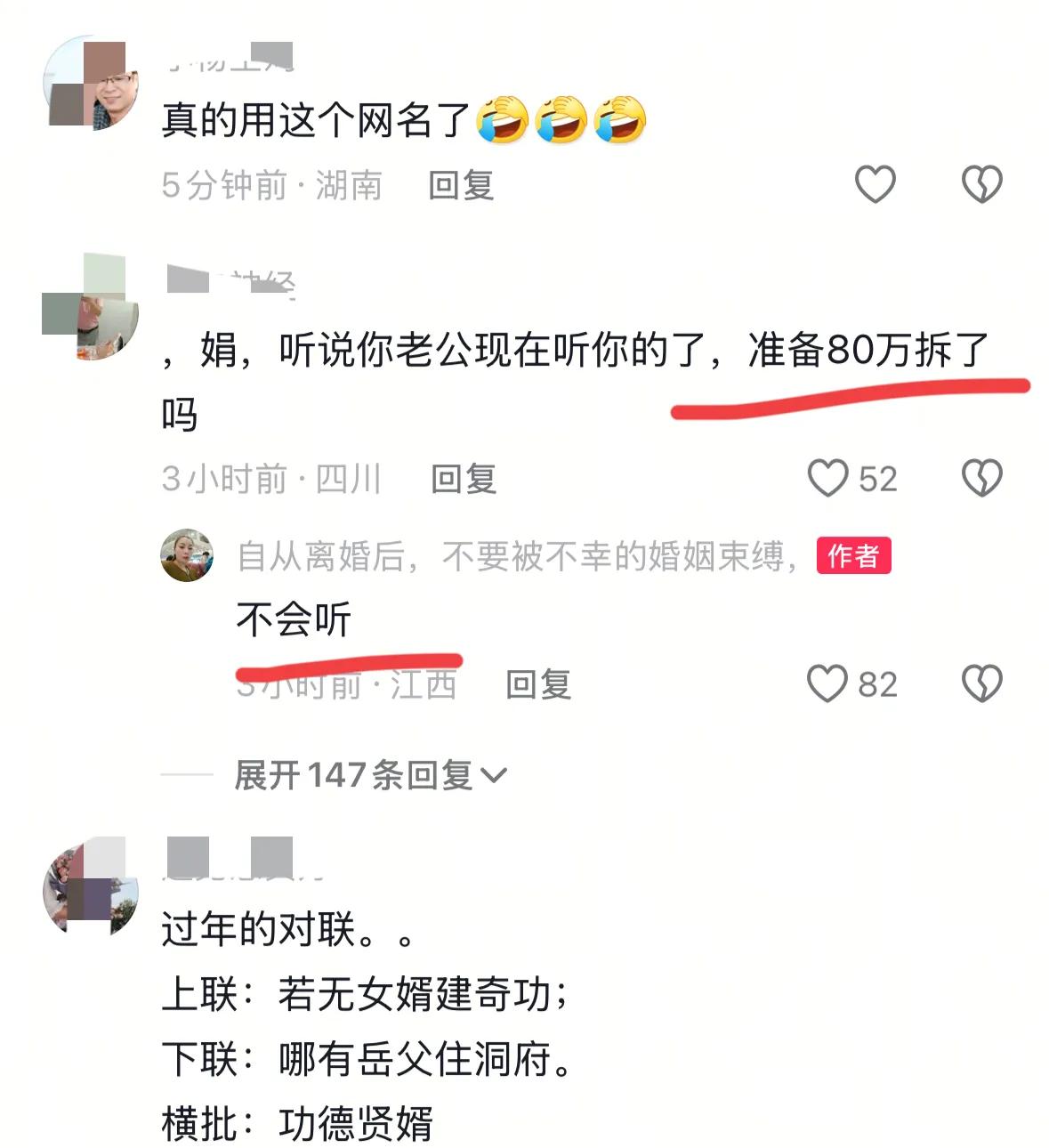Dislike the 准备80万拆了 comment
The height and width of the screenshot is (1148, 1049).
click(x=981, y=478)
